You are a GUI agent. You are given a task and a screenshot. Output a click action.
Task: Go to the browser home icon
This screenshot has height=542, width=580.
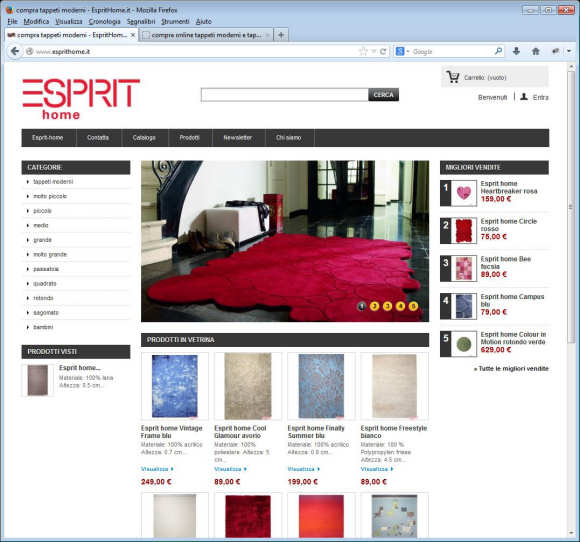pyautogui.click(x=535, y=51)
